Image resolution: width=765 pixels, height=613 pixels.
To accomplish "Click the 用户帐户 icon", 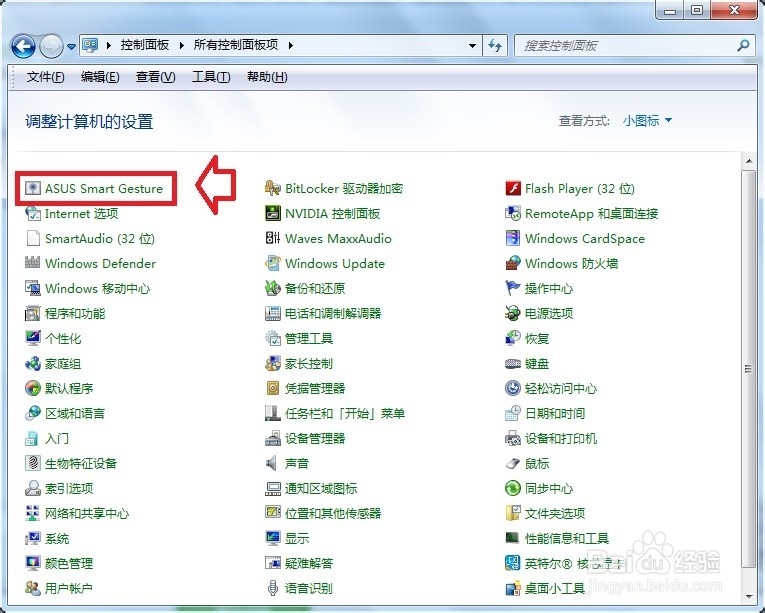I will tap(33, 588).
